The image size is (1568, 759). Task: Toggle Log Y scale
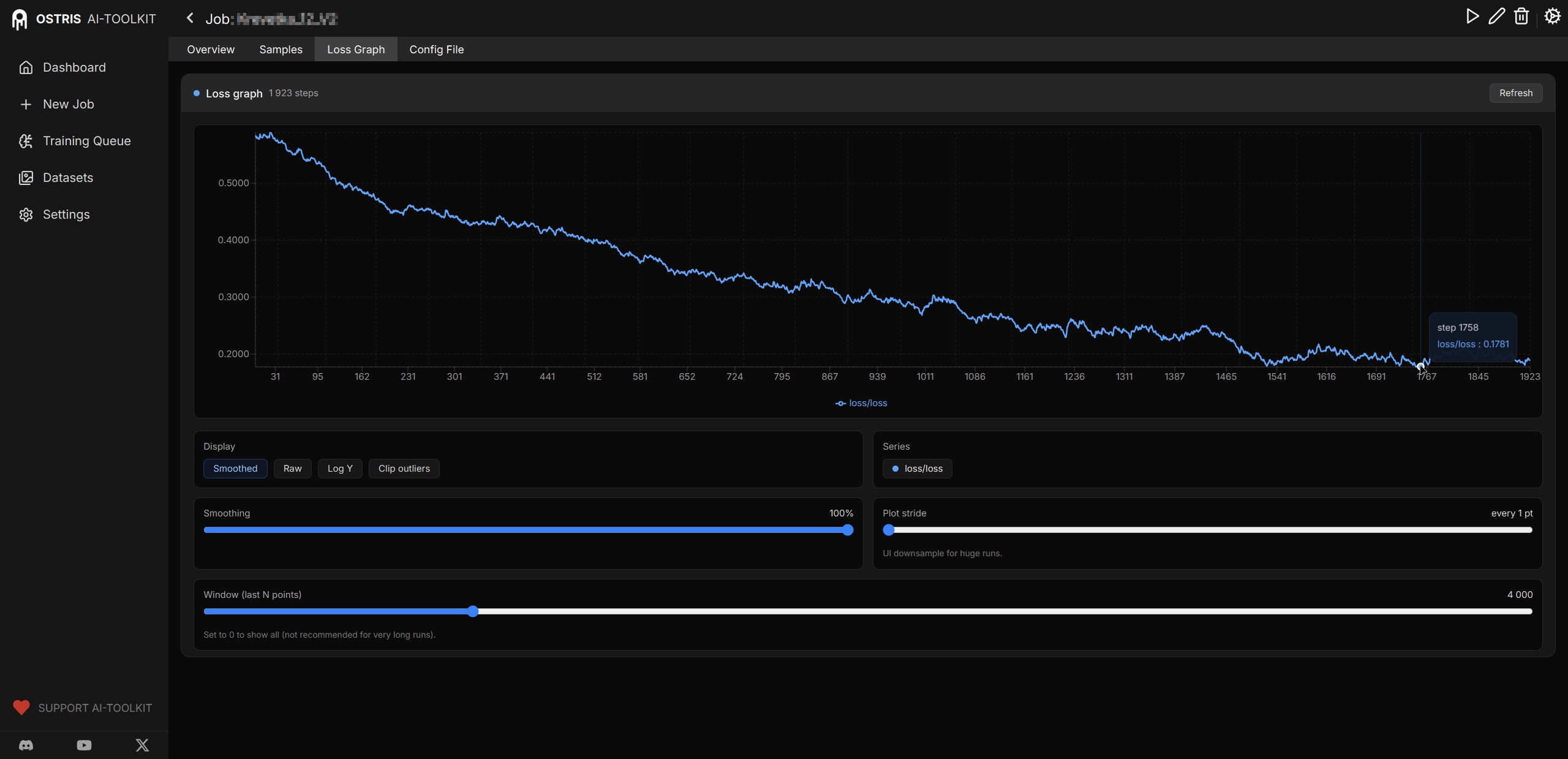pos(340,469)
